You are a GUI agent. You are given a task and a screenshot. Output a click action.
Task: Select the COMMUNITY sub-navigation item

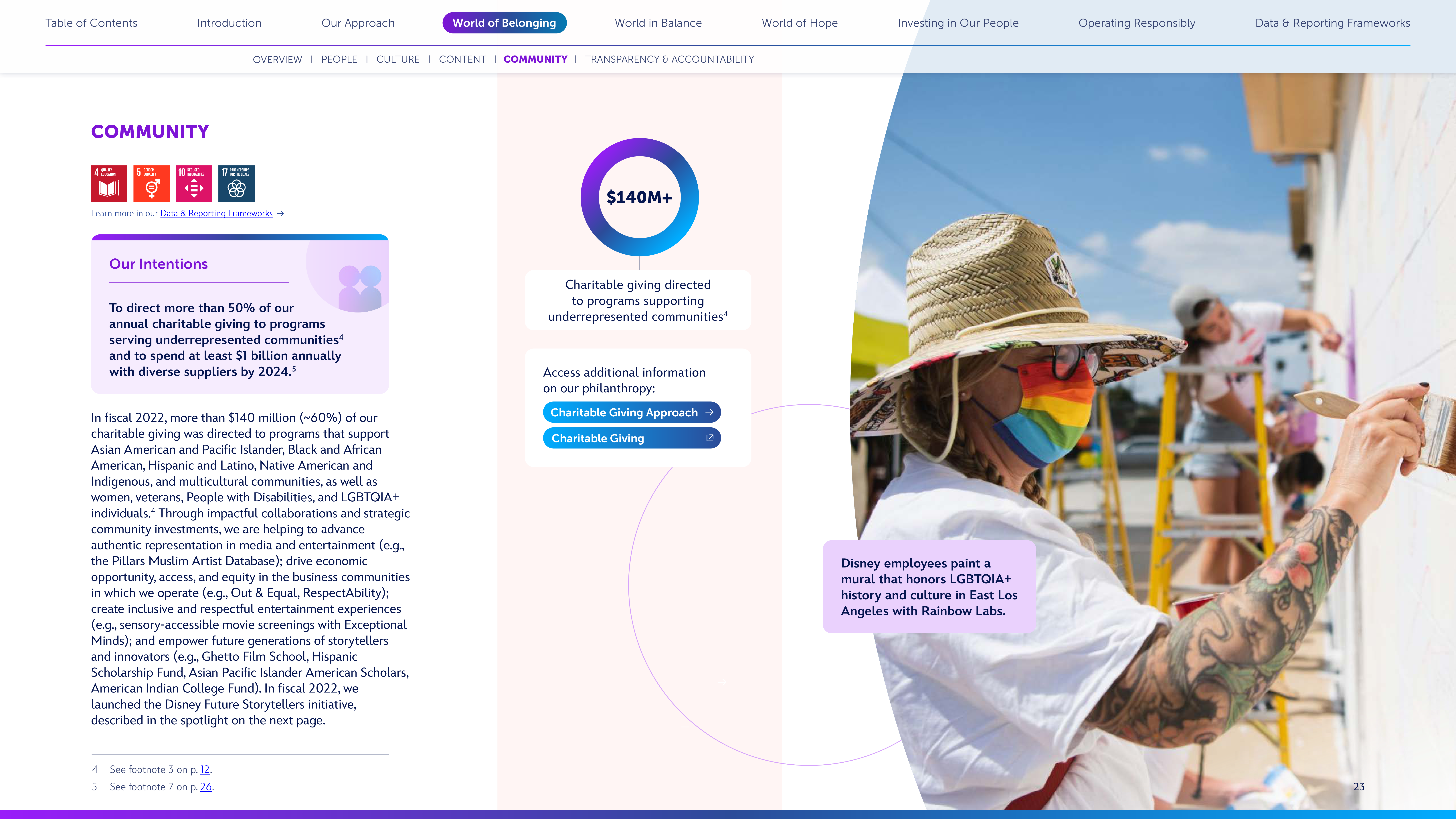(535, 59)
